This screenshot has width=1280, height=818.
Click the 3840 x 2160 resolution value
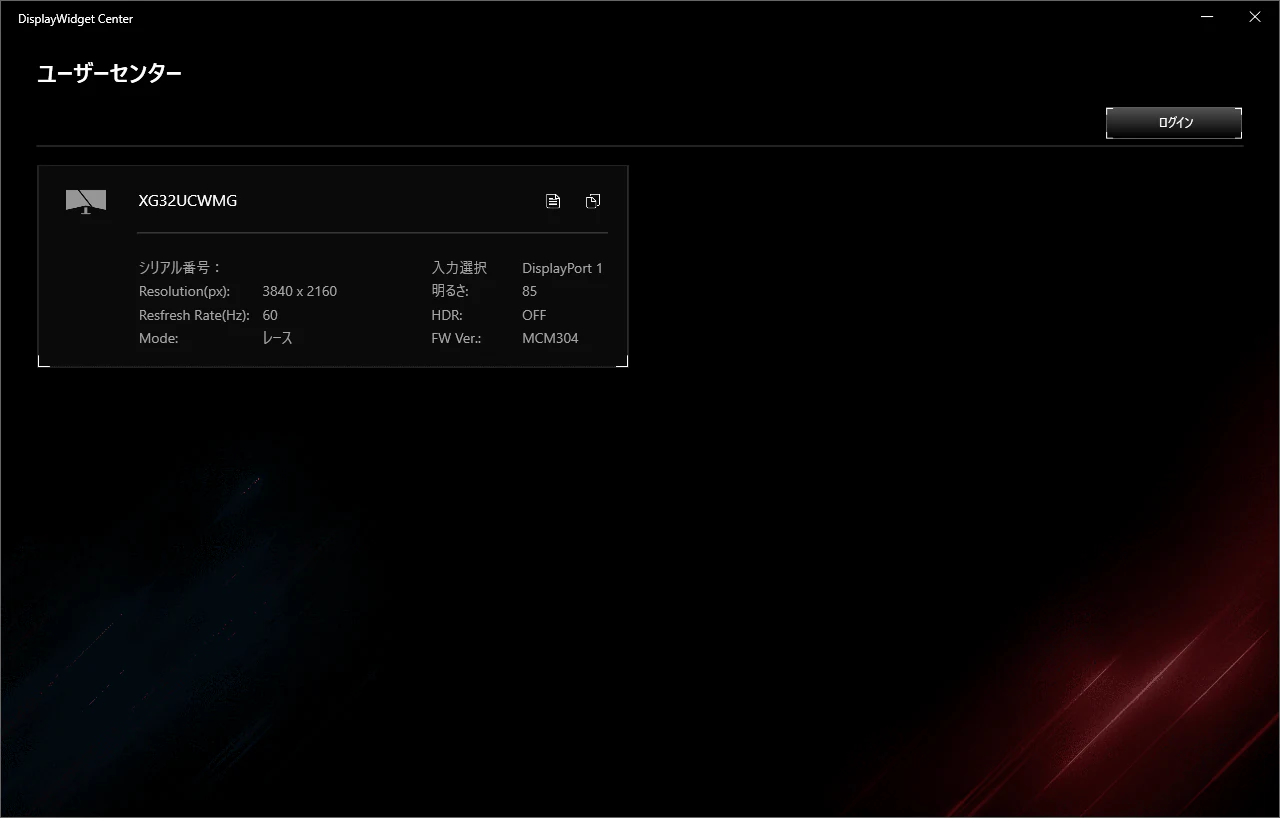[x=299, y=291]
